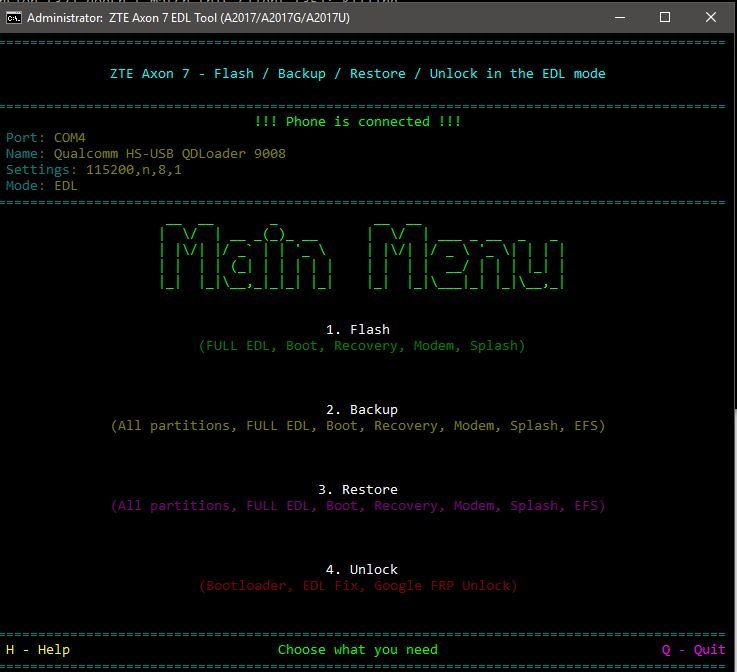Click Flash description '(FULL EDL, Boot, Recovery, Modem, Splash)'
The height and width of the screenshot is (672, 737).
tap(361, 346)
